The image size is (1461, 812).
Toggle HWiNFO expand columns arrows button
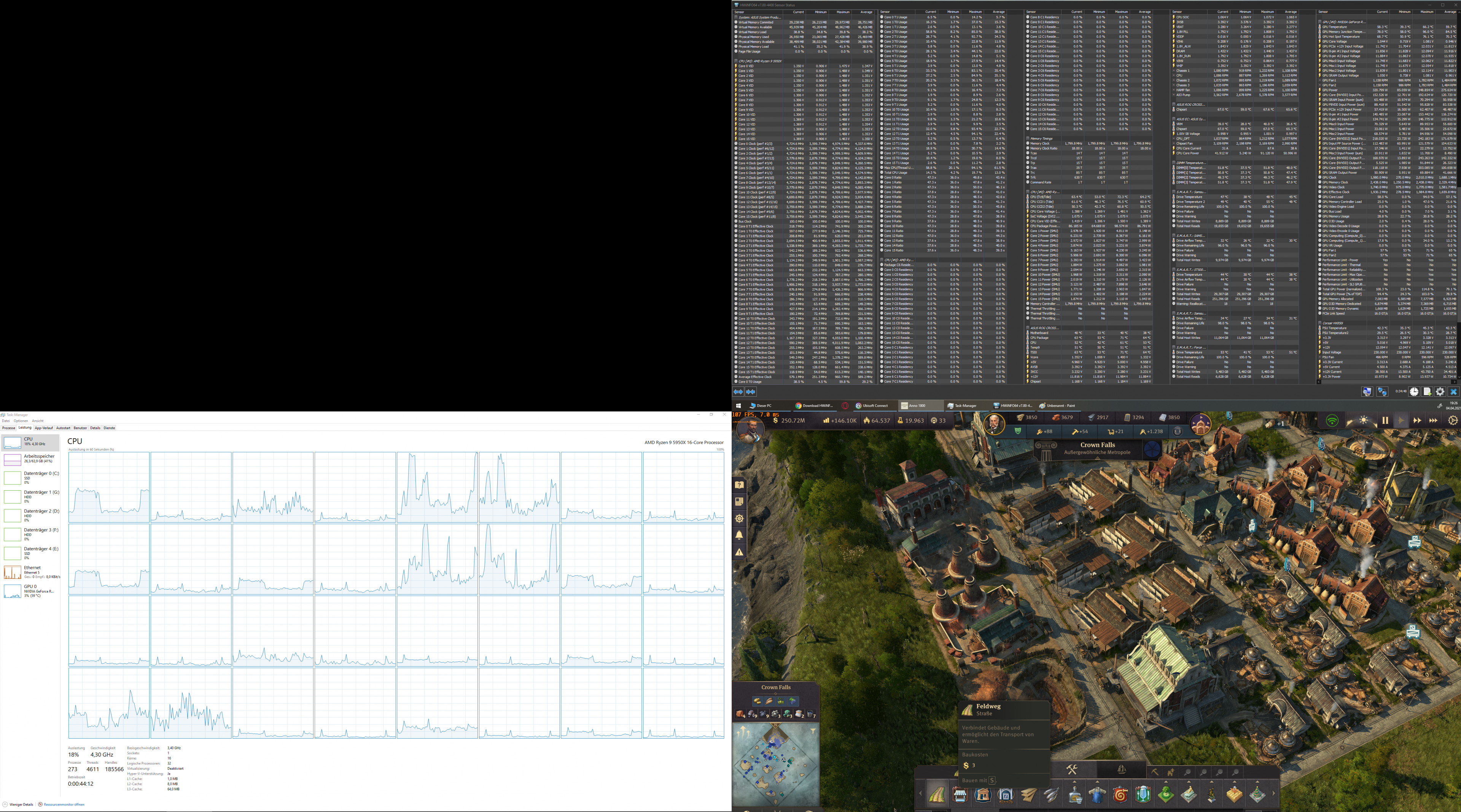738,392
